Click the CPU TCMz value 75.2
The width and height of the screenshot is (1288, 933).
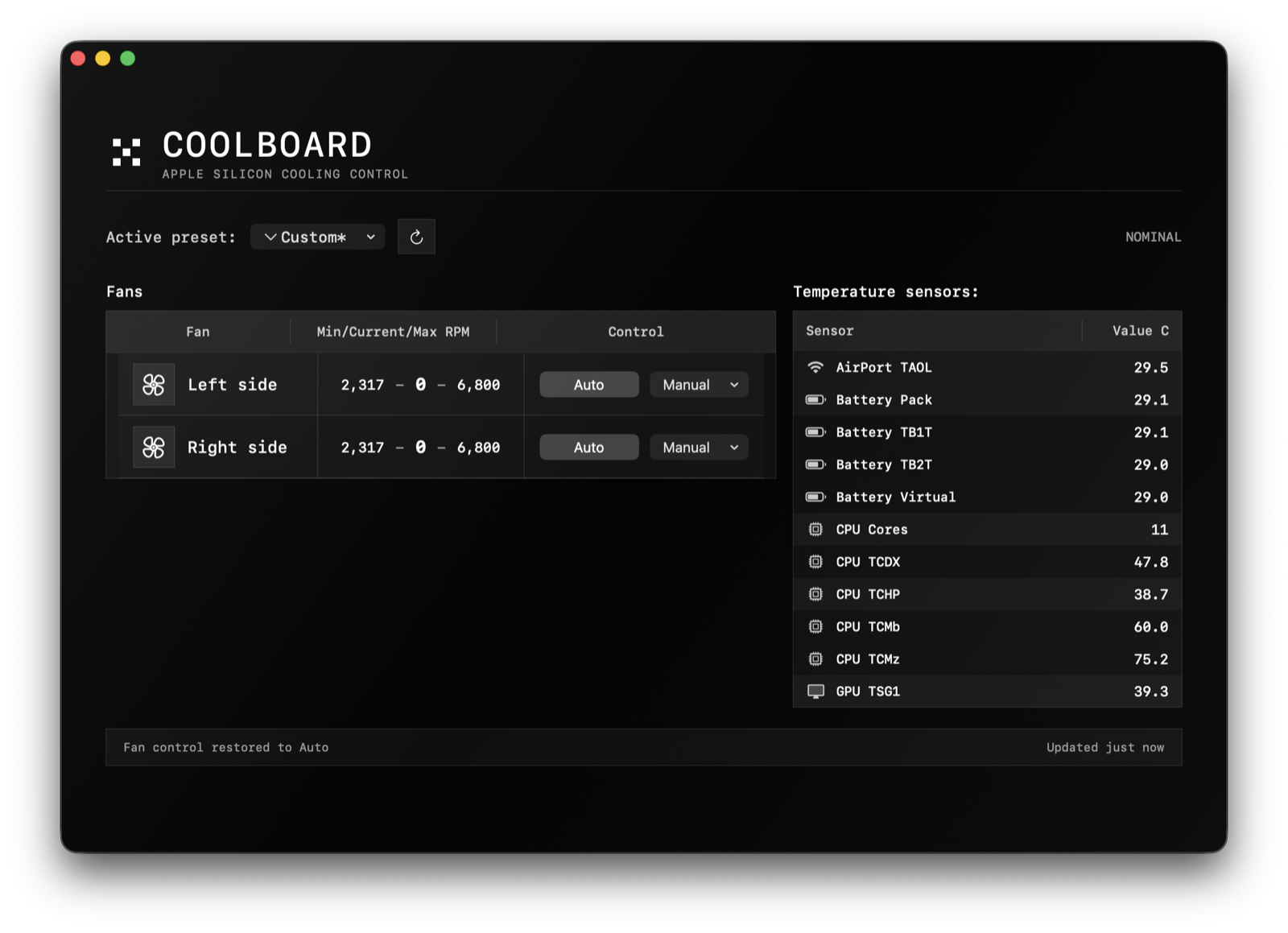[x=1151, y=658]
